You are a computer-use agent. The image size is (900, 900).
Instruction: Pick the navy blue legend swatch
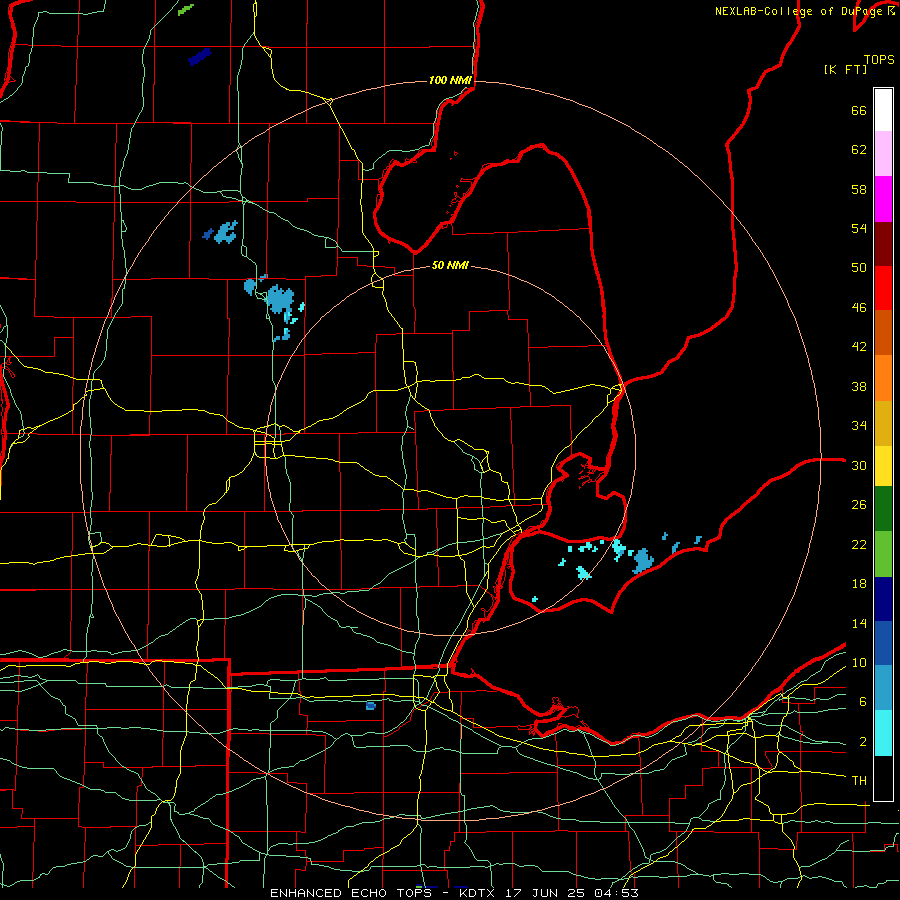883,599
